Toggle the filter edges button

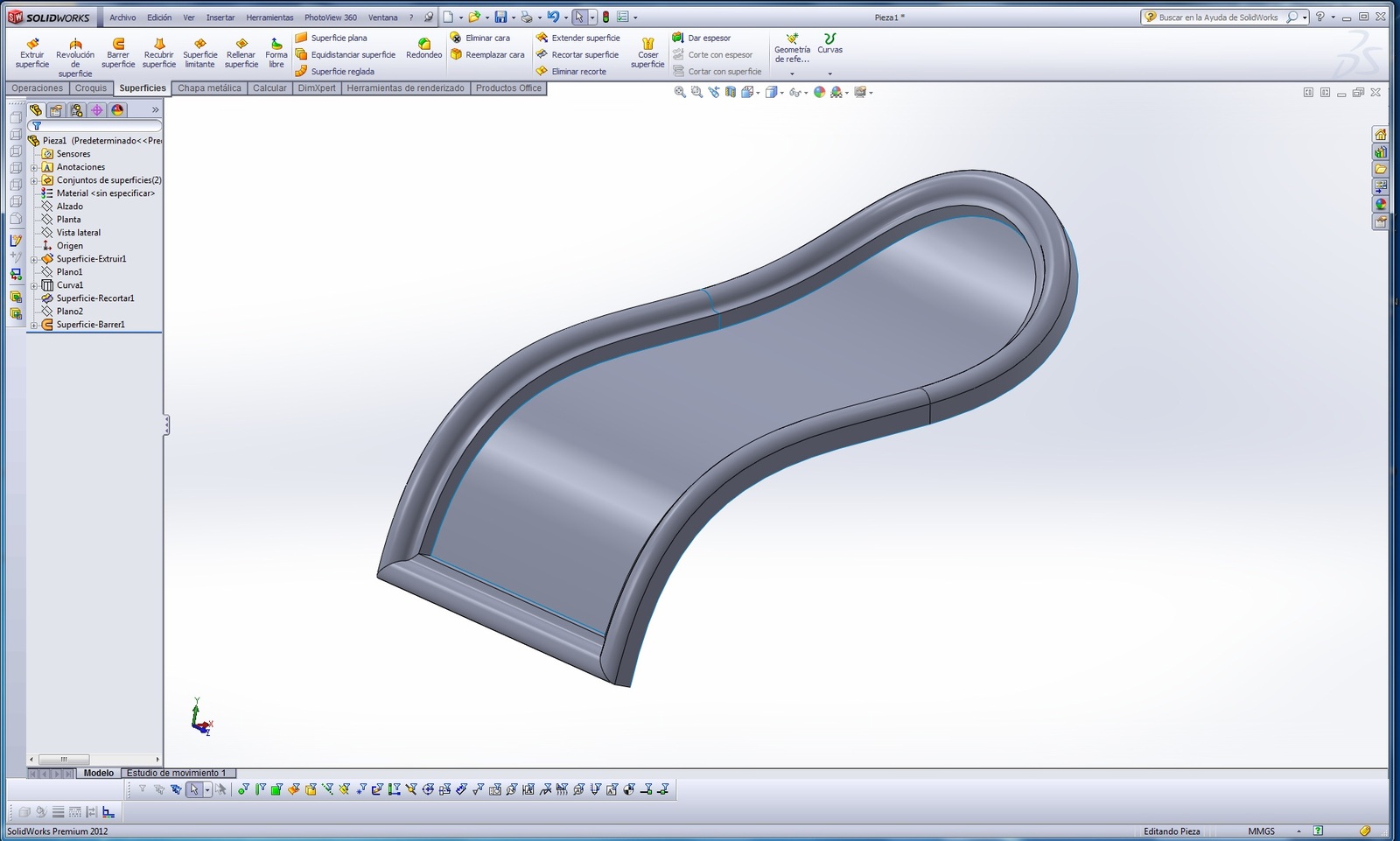point(260,789)
